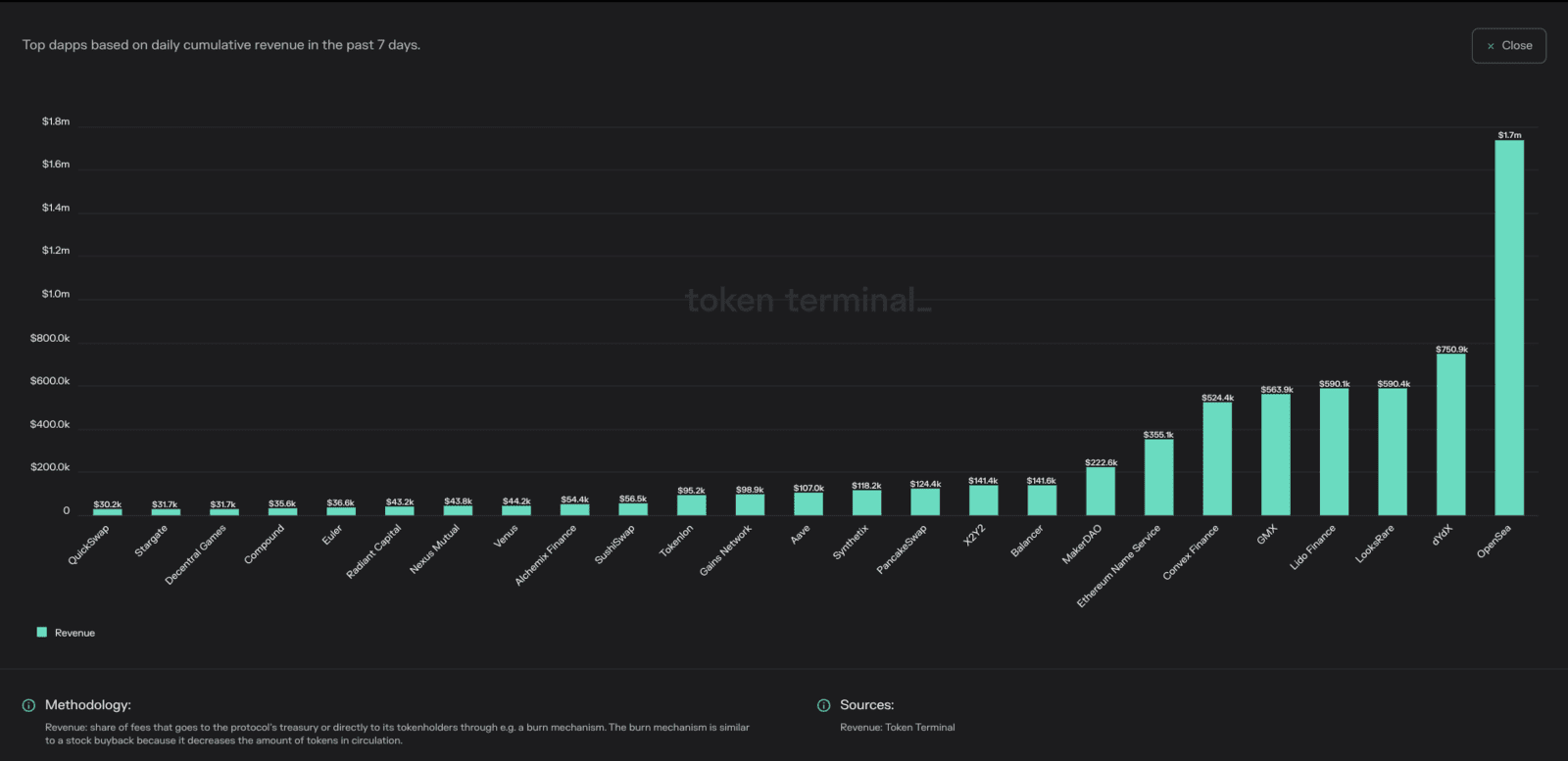The width and height of the screenshot is (1568, 761).
Task: Click the Synthetix axis label
Action: pyautogui.click(x=851, y=542)
